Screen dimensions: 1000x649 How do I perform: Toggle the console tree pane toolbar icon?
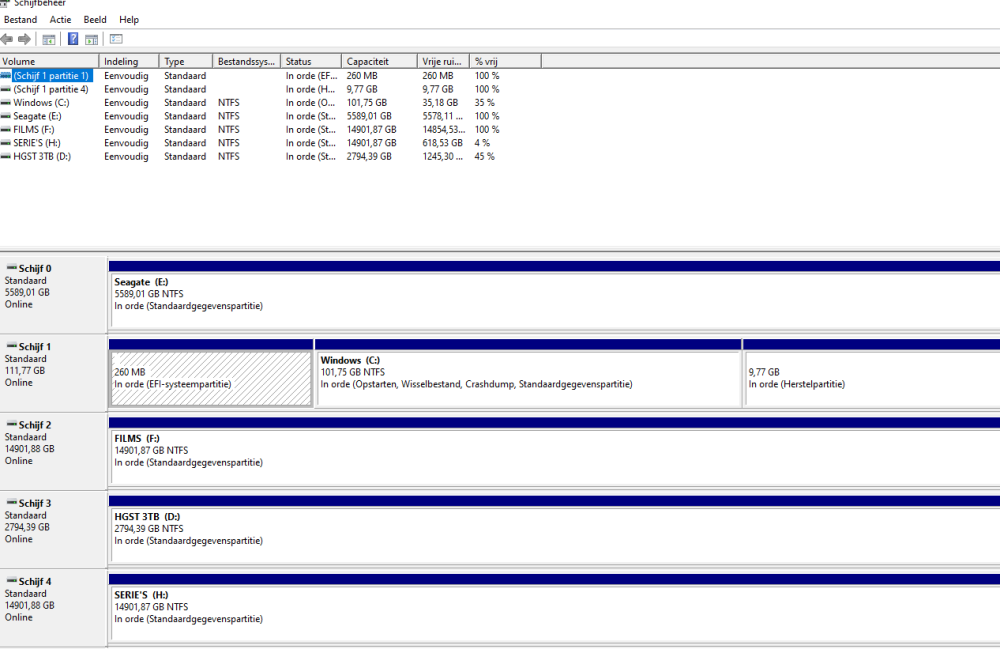pyautogui.click(x=48, y=39)
